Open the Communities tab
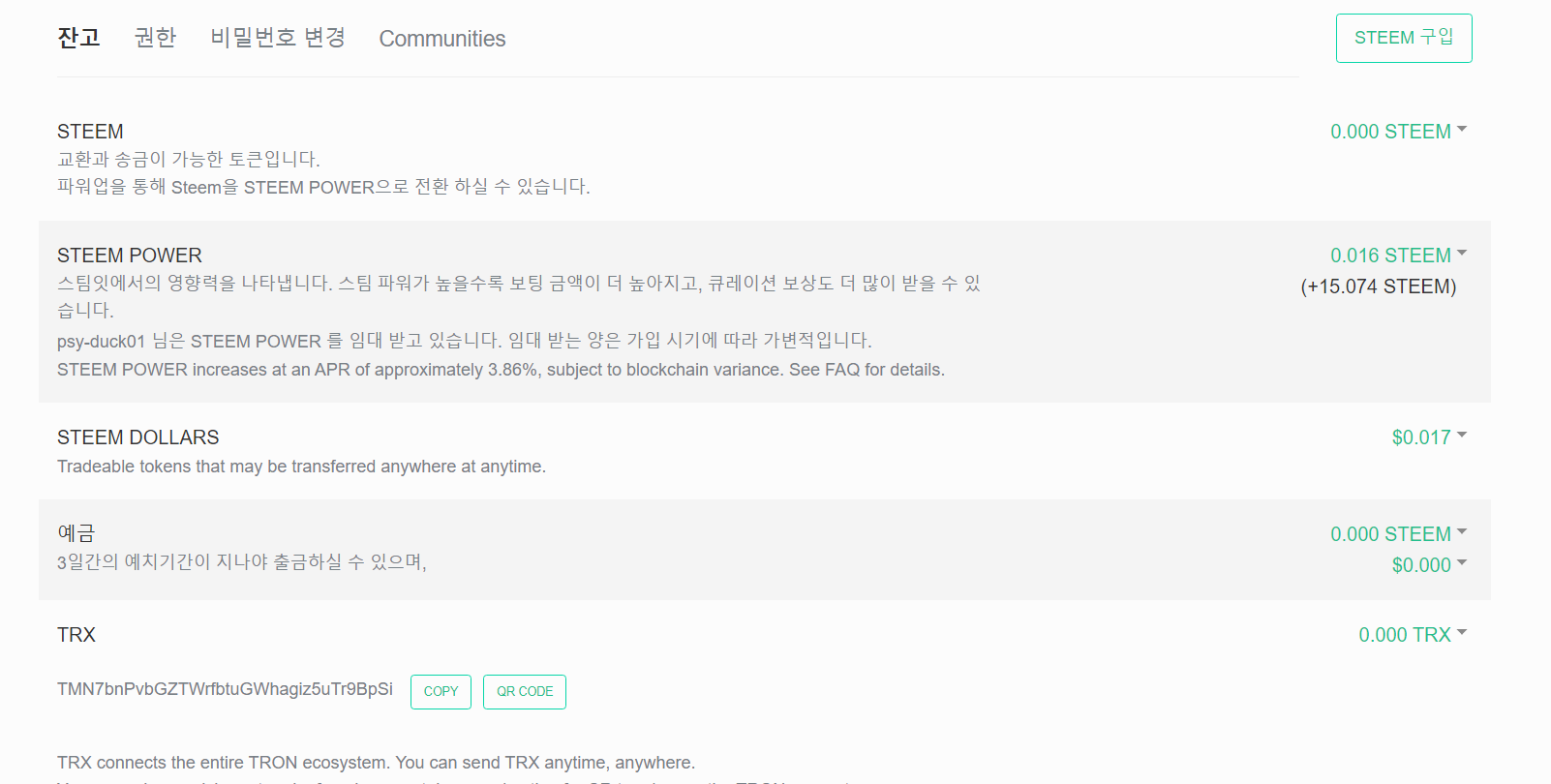 click(x=442, y=39)
